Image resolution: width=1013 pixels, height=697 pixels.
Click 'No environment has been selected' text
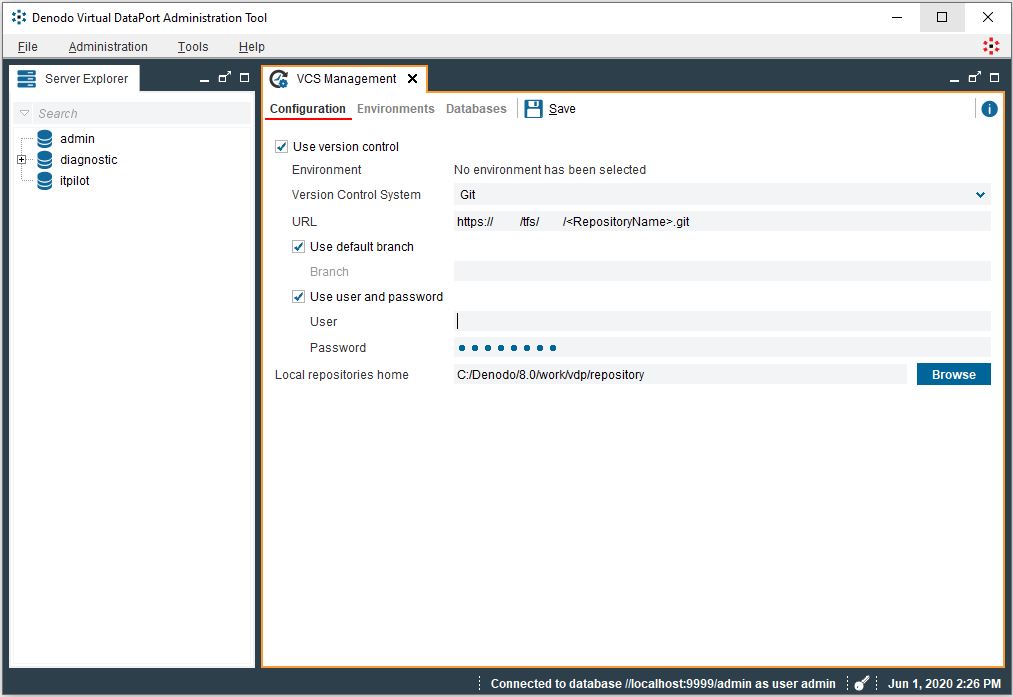pyautogui.click(x=550, y=169)
